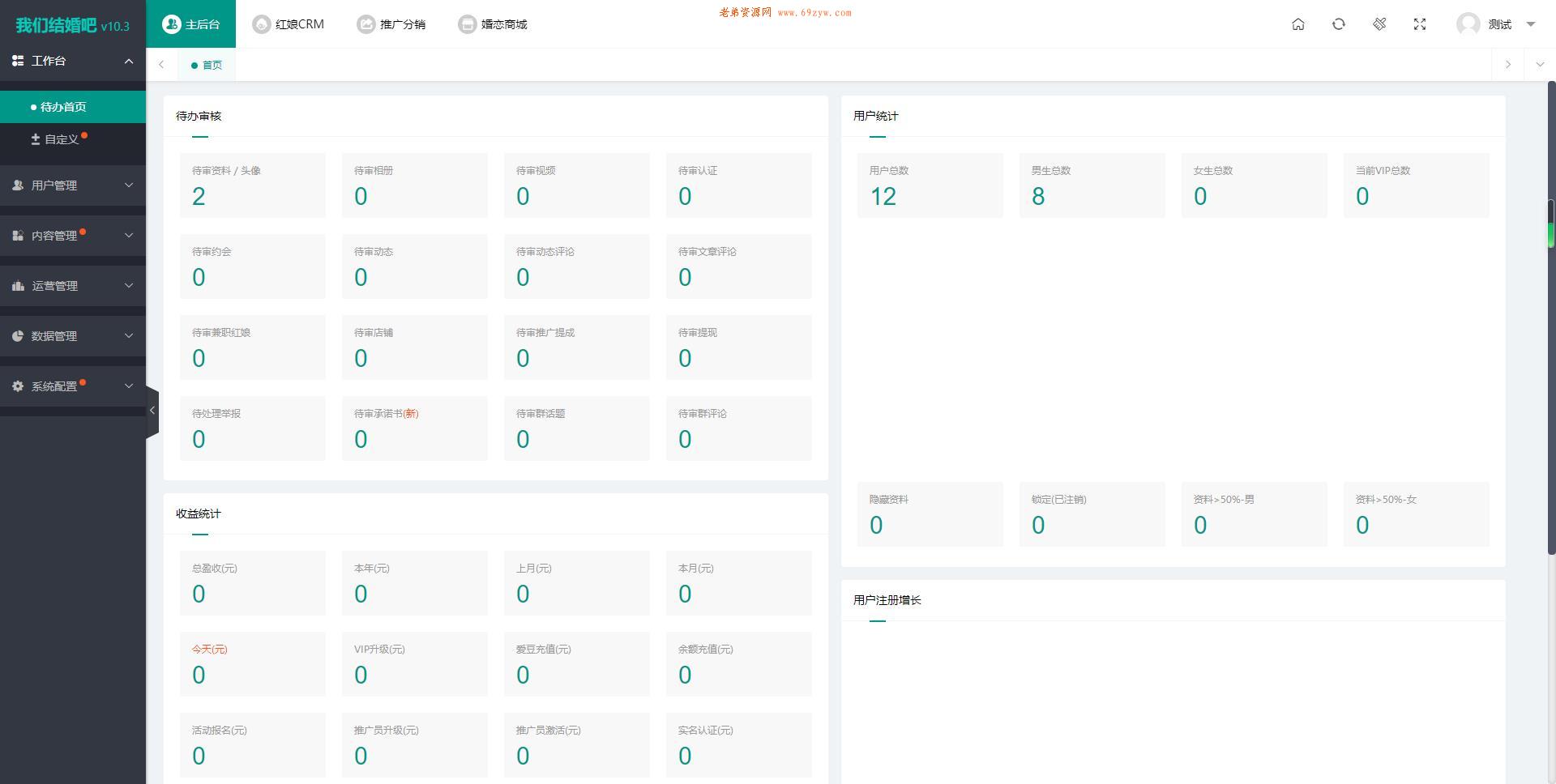Click the 用户总数 12 card

(930, 185)
